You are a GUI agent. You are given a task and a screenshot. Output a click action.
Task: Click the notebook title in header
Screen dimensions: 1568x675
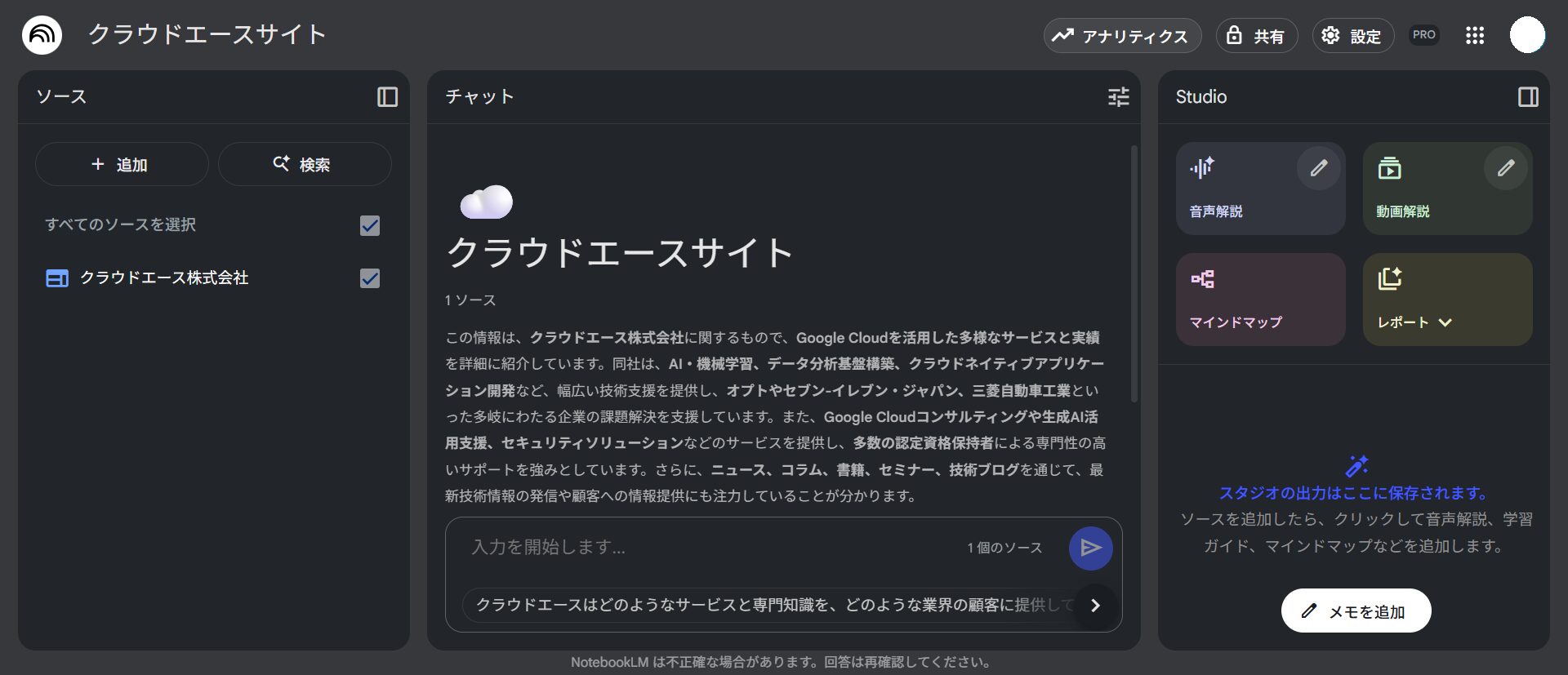click(x=207, y=34)
